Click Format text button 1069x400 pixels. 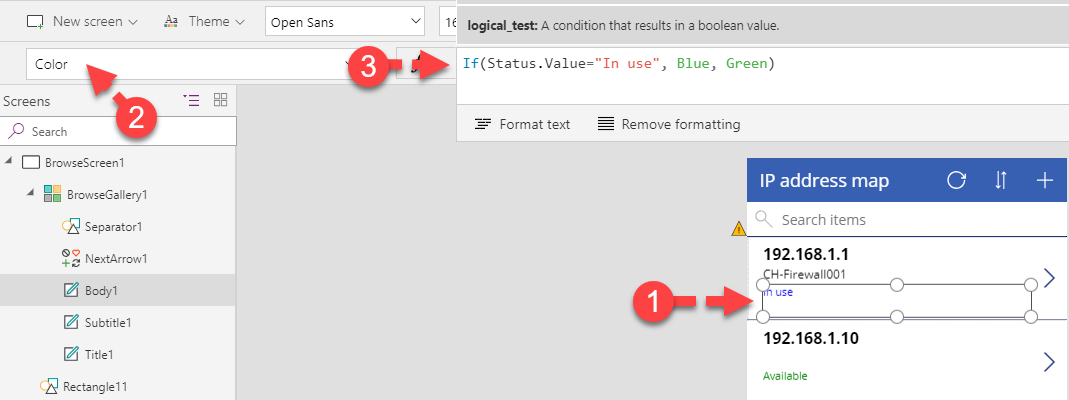coord(522,124)
